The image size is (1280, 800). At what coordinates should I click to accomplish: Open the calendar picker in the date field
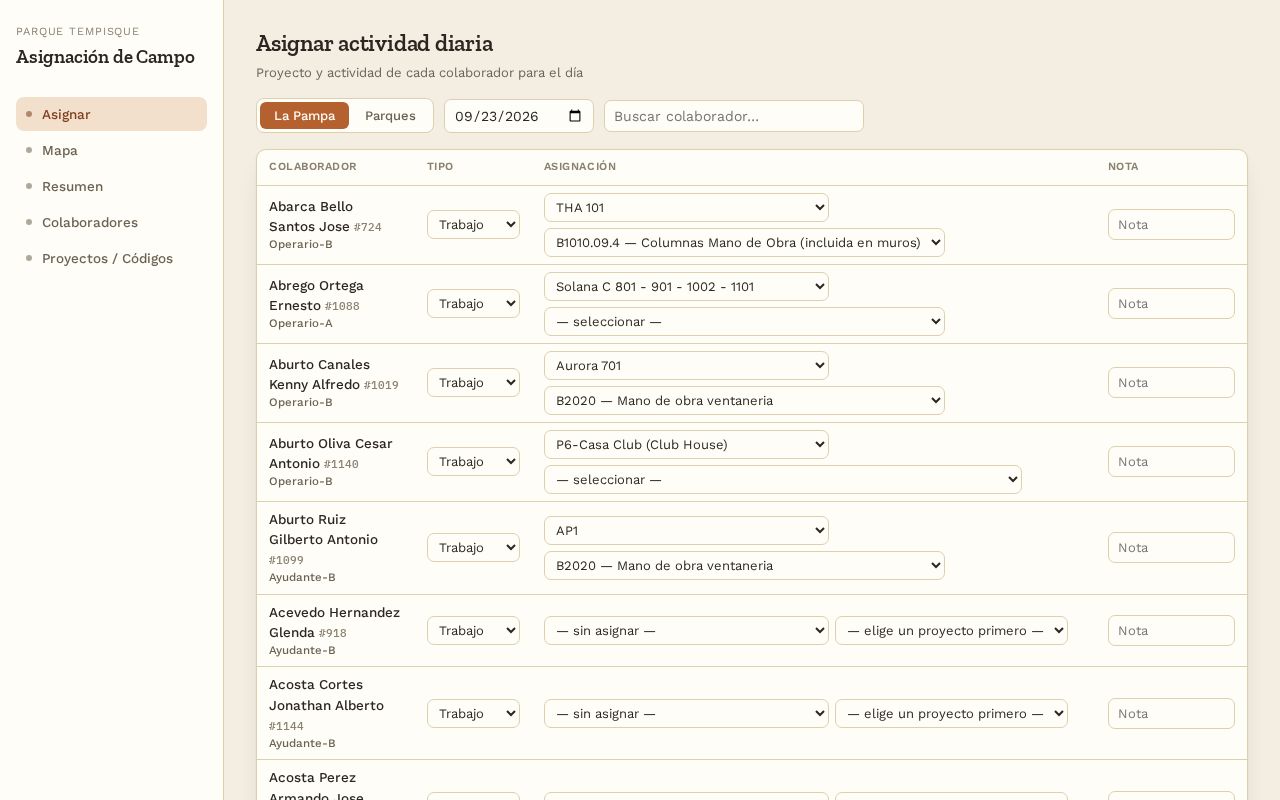coord(575,116)
